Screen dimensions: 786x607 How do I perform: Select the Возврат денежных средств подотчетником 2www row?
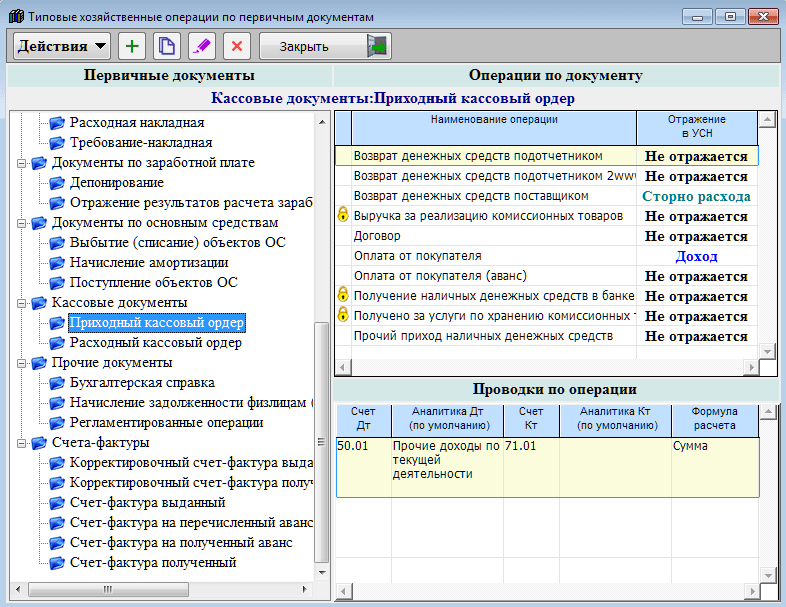tap(546, 176)
